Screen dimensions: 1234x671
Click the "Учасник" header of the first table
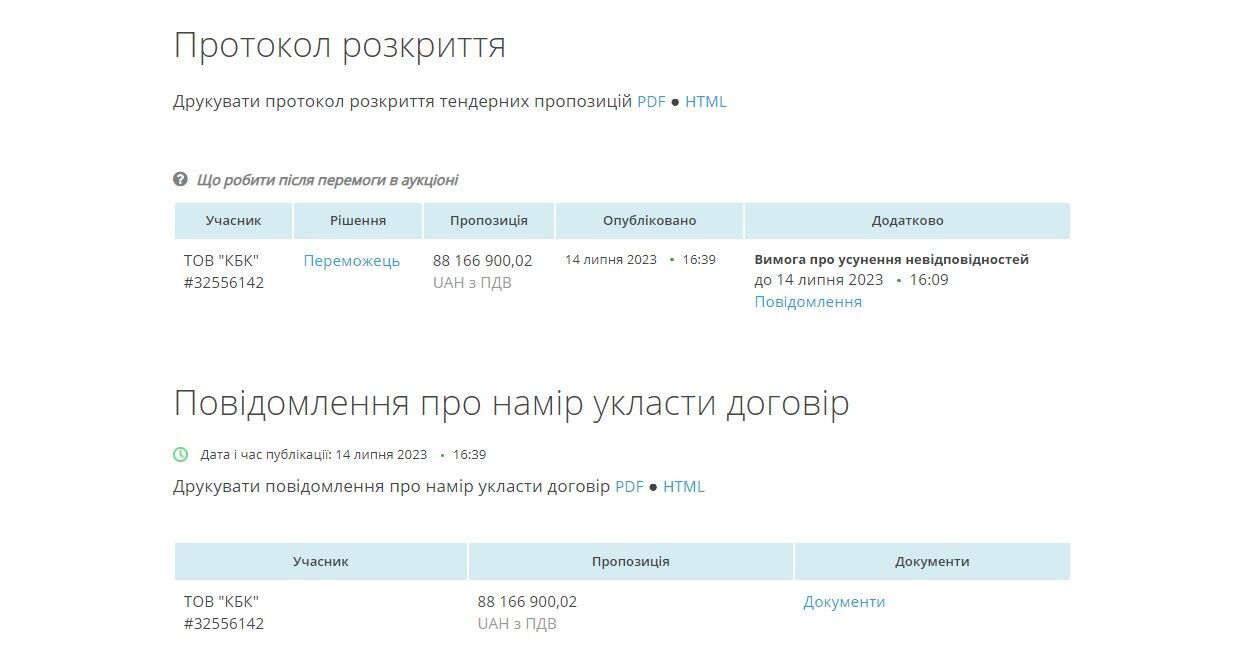click(x=233, y=220)
